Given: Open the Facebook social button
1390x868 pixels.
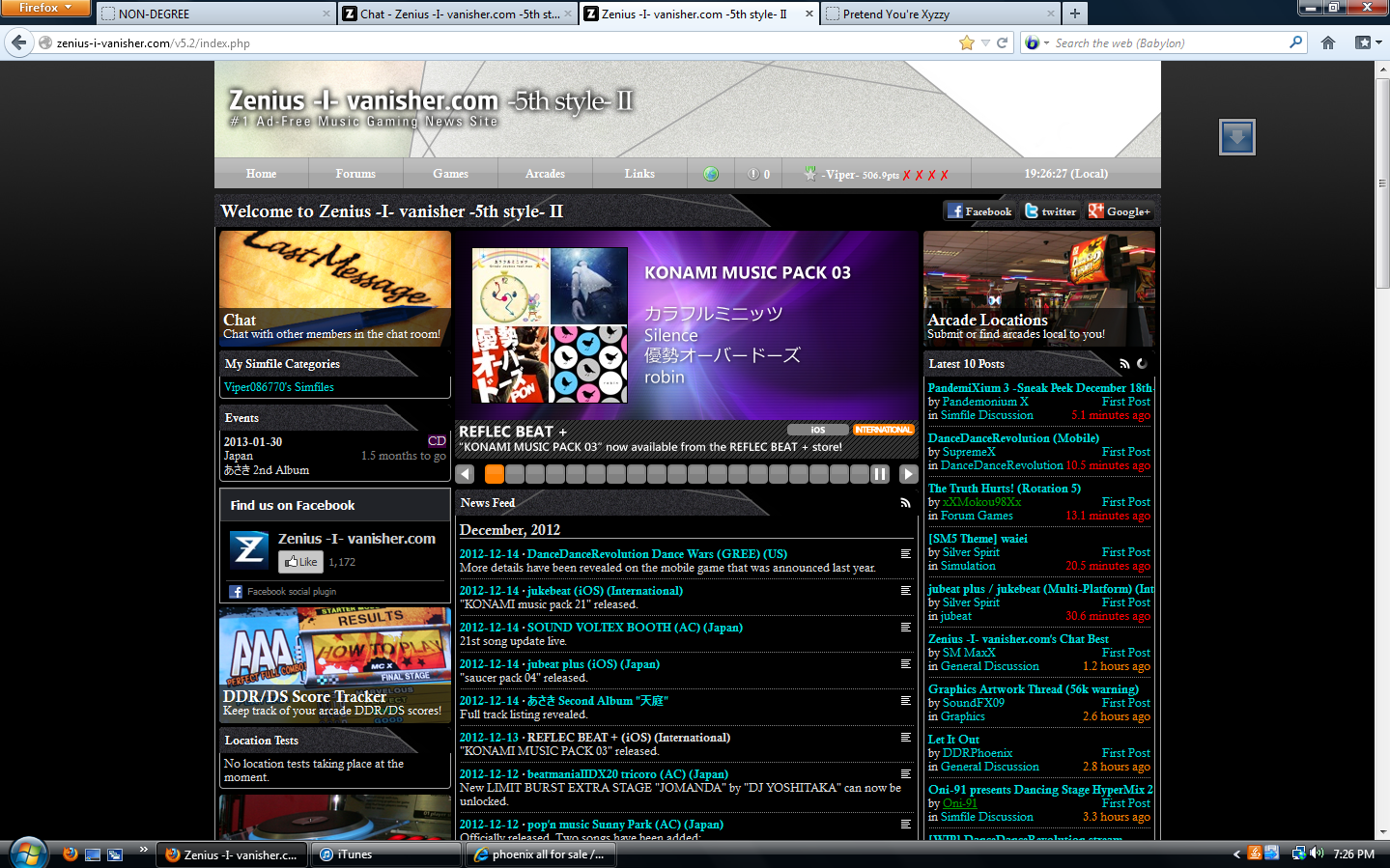Looking at the screenshot, I should pos(979,211).
